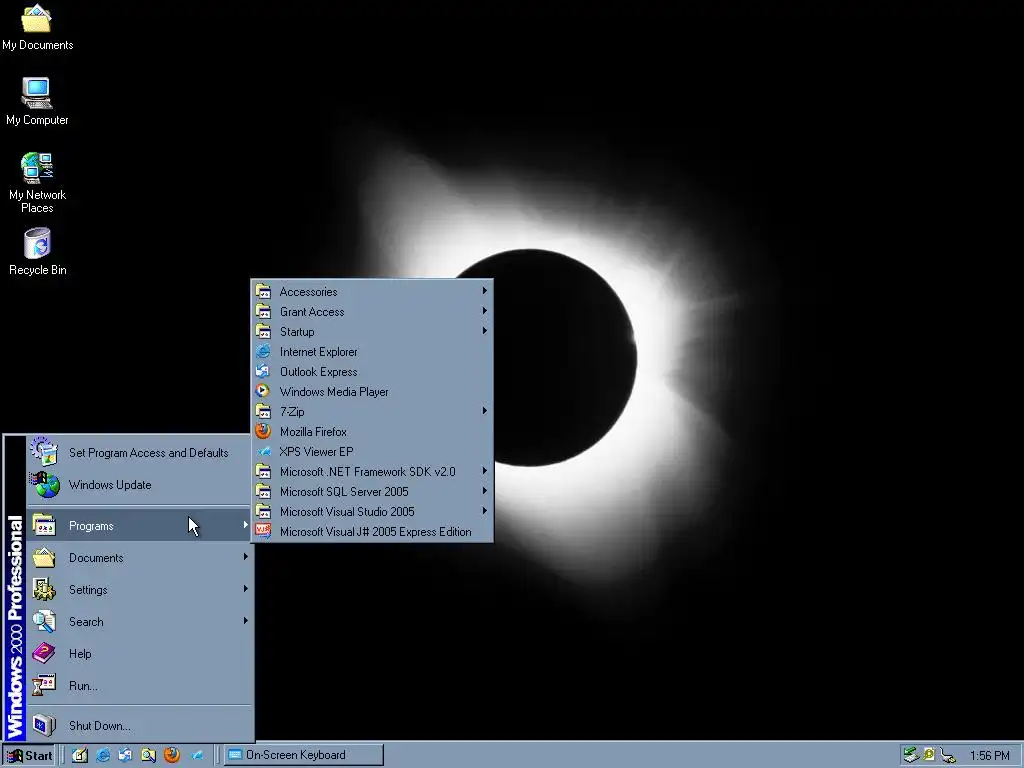Click the search icon in Quick Launch

pos(149,755)
